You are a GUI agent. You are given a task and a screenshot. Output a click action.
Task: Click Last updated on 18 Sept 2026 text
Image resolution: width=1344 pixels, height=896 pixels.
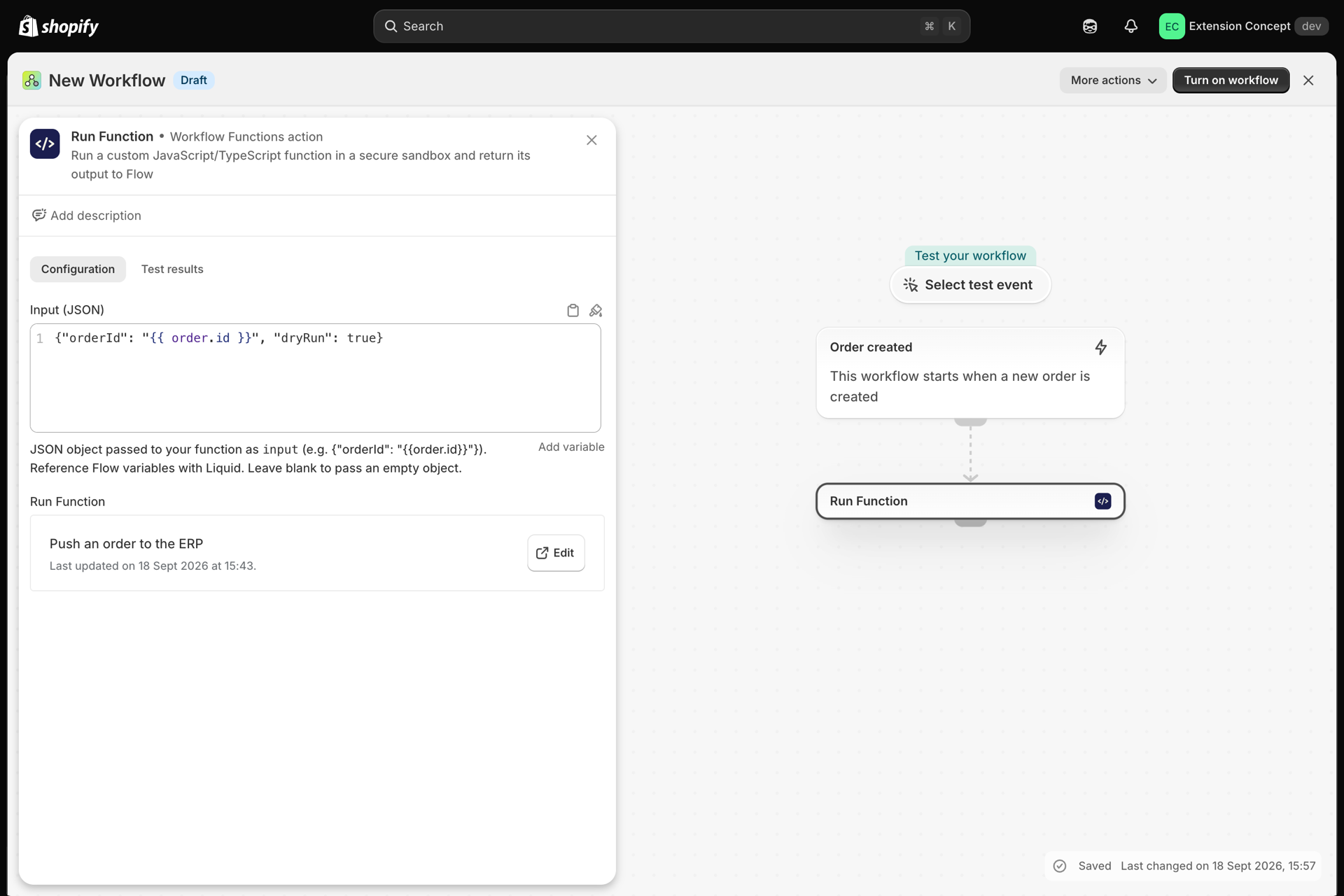click(153, 566)
